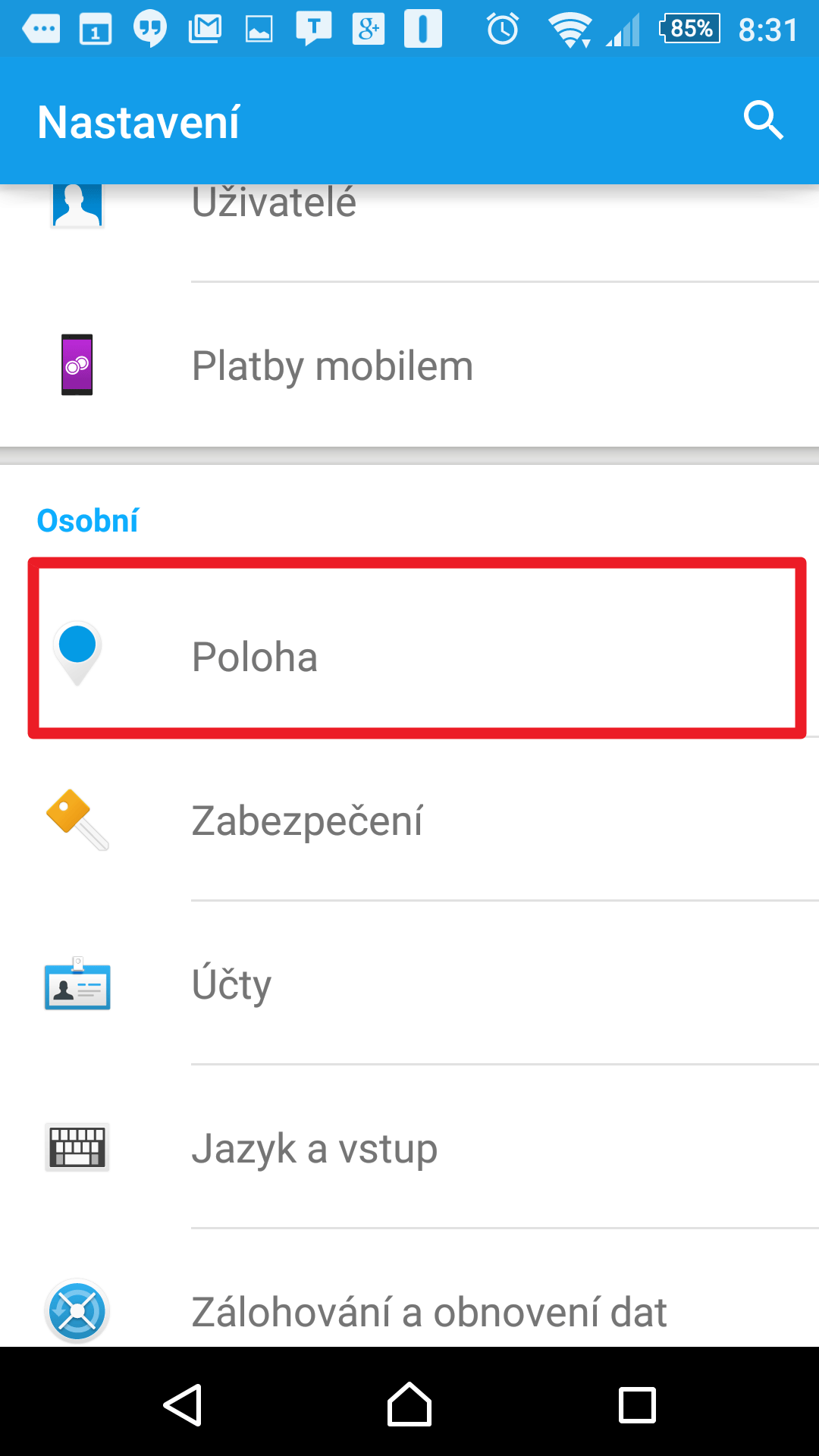Tap the Uživatelé user avatar icon

coord(77,206)
